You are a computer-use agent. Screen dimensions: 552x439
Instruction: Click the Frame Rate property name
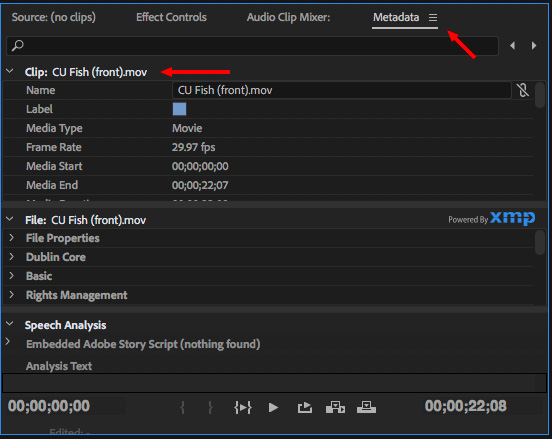(x=54, y=147)
